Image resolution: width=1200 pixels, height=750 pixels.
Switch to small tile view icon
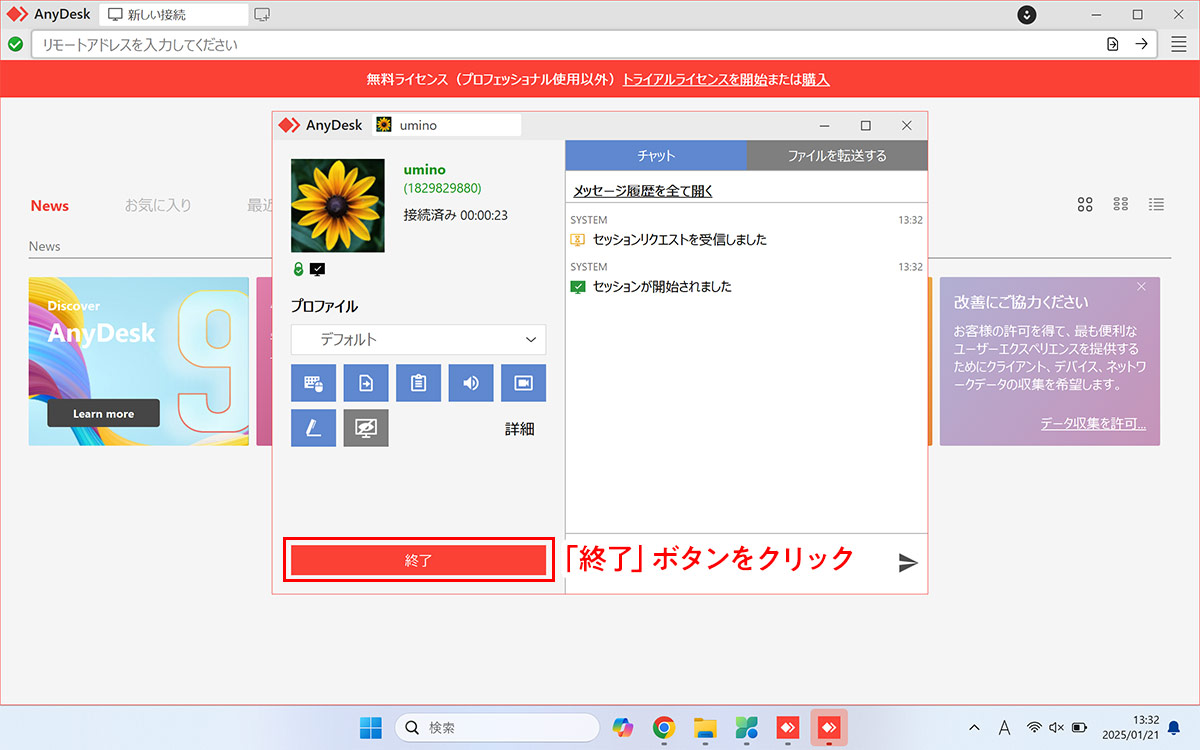point(1121,204)
